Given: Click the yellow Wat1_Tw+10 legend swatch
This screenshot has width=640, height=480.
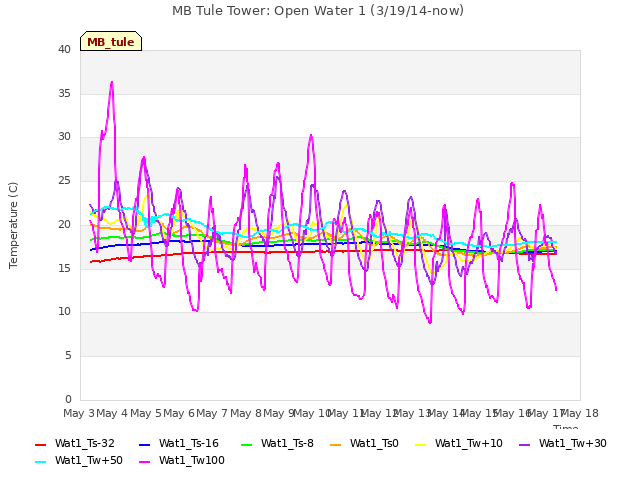Looking at the screenshot, I should (420, 444).
